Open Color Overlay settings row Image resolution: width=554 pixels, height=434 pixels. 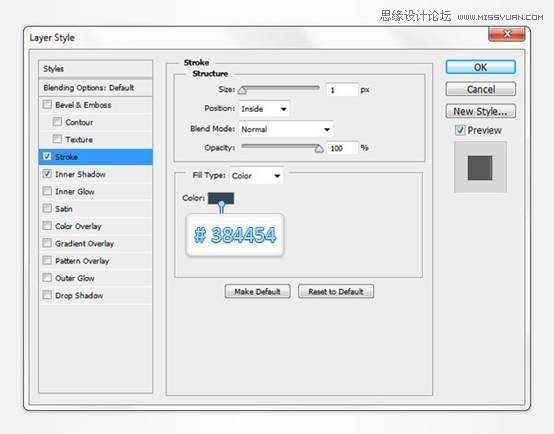[x=95, y=226]
